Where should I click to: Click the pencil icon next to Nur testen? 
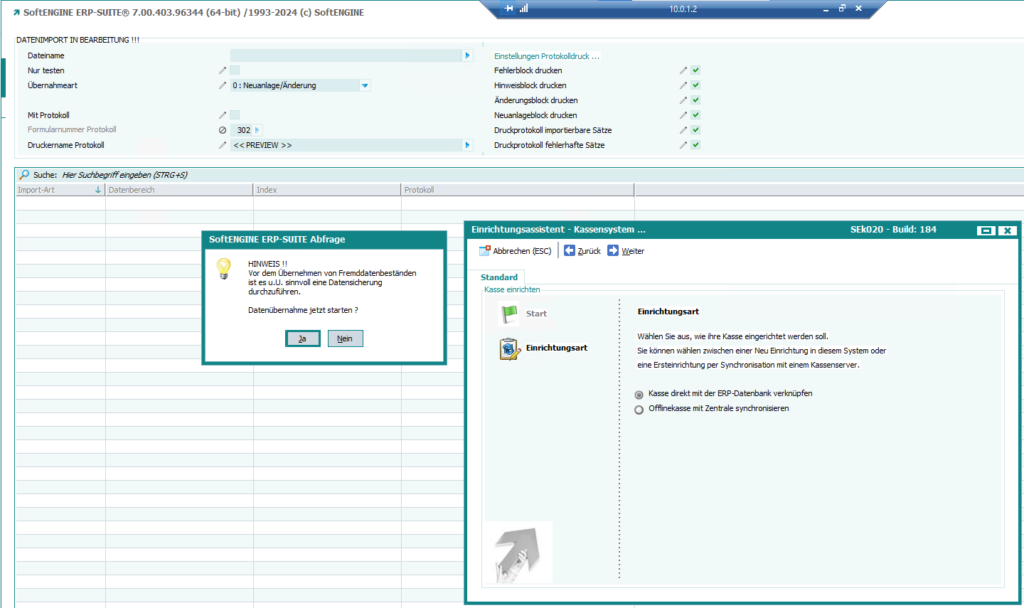[223, 70]
